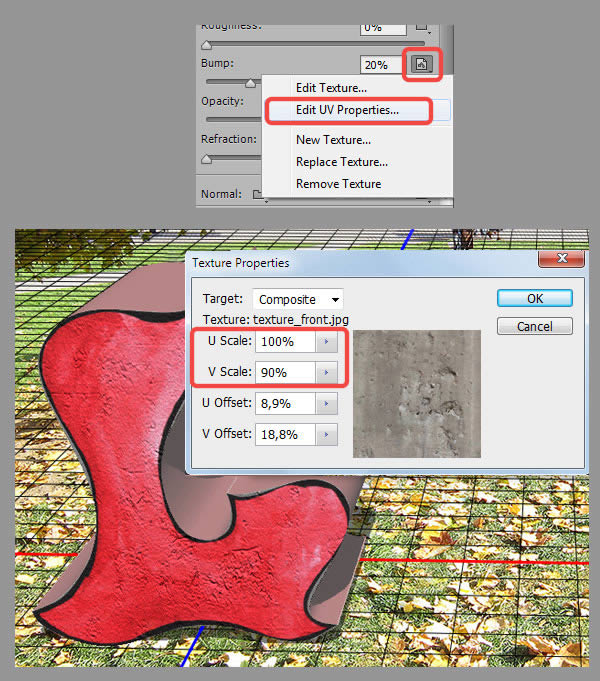Image resolution: width=600 pixels, height=681 pixels.
Task: Close the Texture Properties dialog
Action: pos(562,258)
